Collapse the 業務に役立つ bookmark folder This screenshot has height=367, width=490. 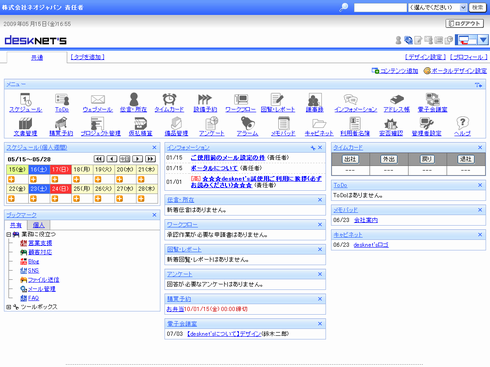(x=9, y=235)
